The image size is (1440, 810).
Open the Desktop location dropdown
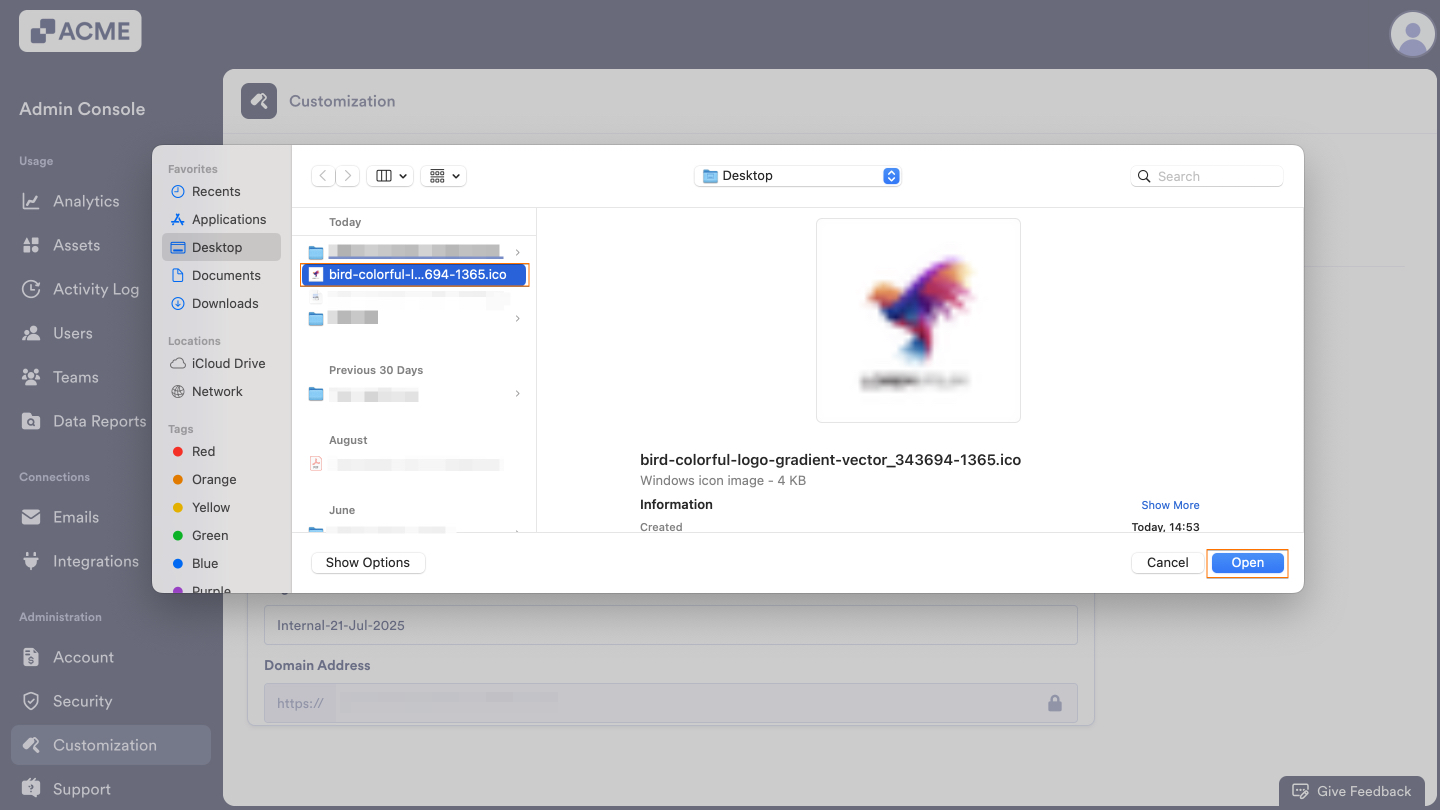click(797, 175)
